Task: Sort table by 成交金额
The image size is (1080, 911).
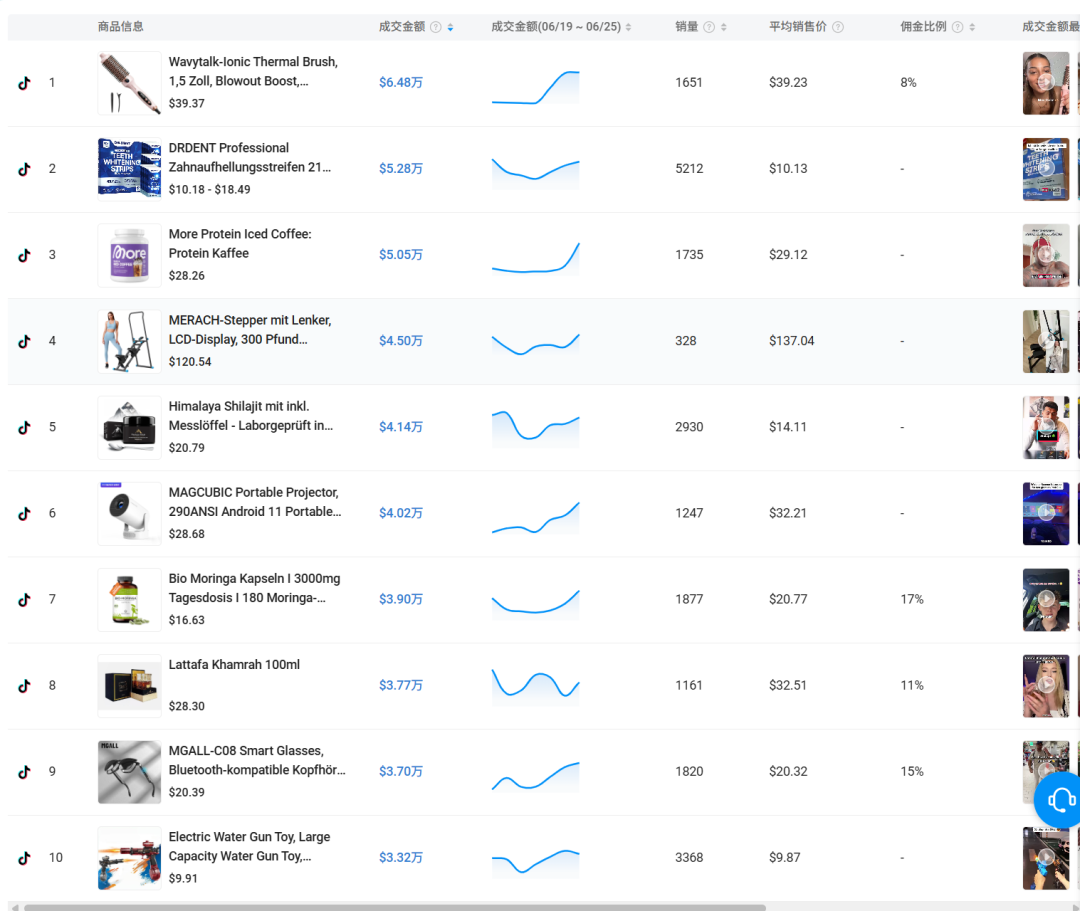Action: point(450,28)
